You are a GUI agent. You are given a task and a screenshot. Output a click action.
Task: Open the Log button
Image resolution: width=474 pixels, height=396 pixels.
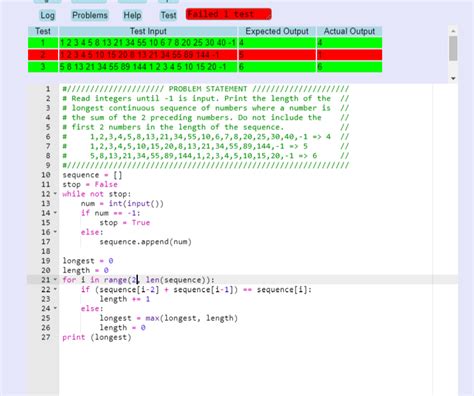pos(47,15)
